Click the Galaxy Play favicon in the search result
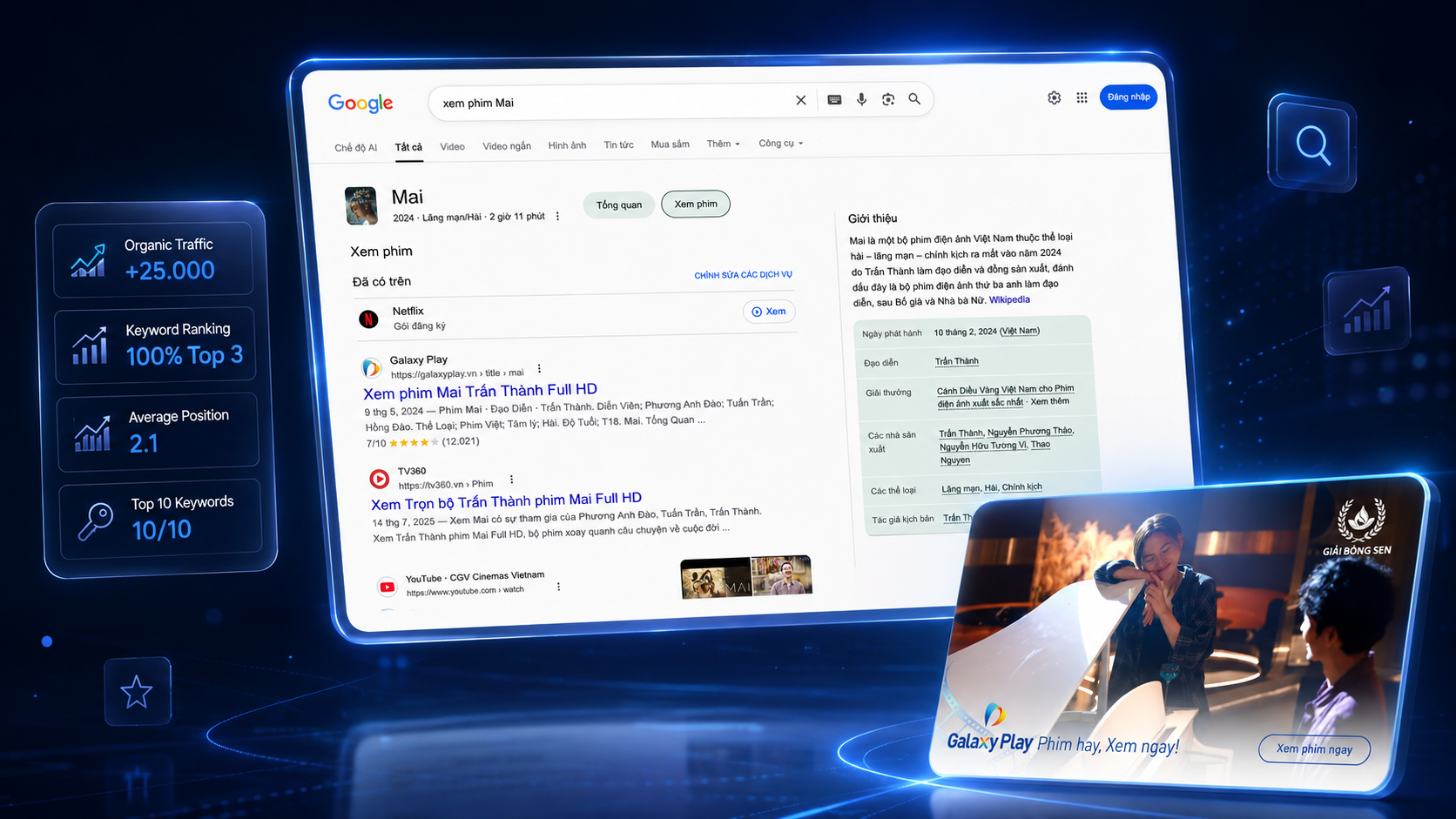 pos(371,367)
